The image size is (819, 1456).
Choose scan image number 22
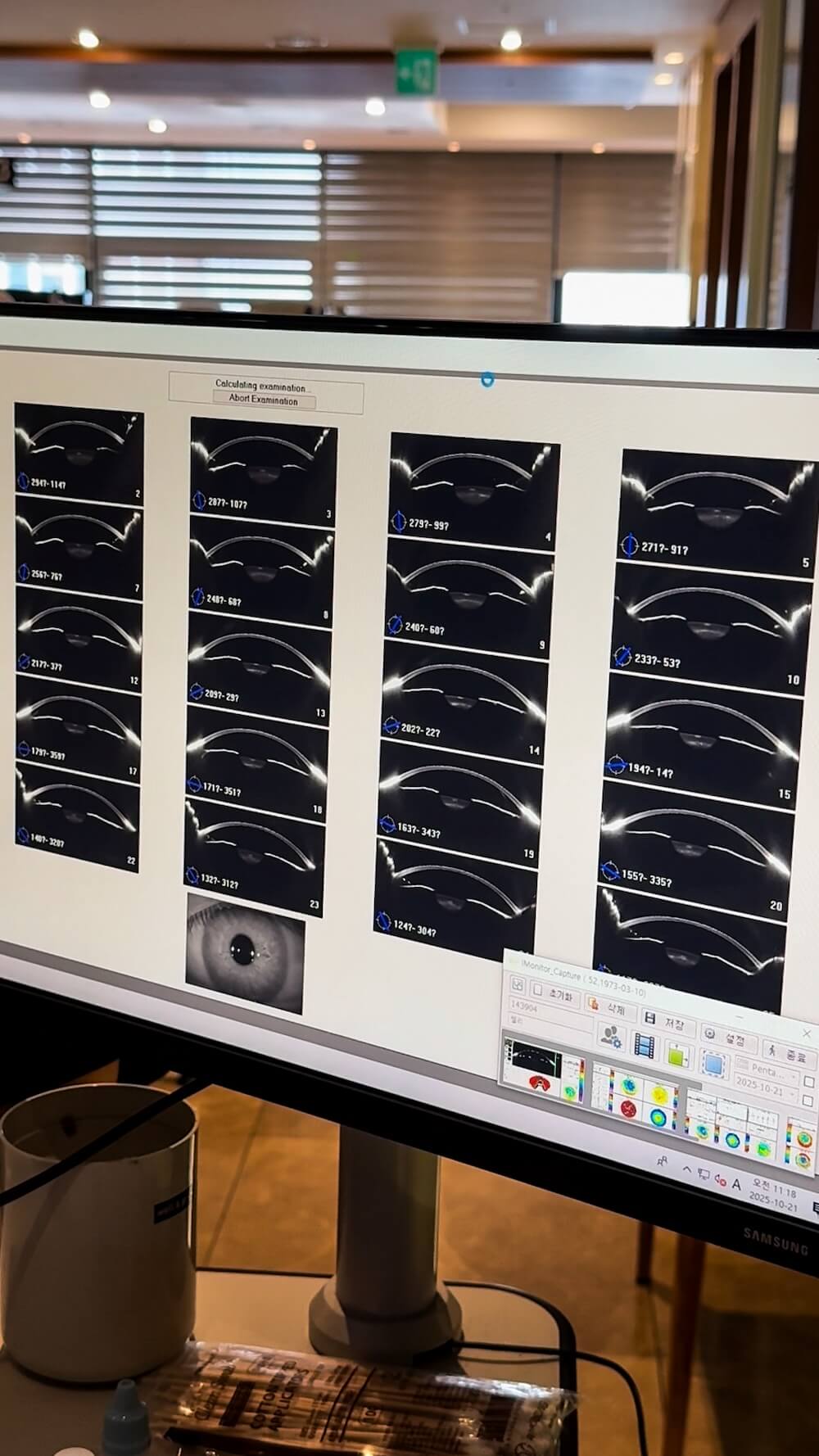click(77, 816)
